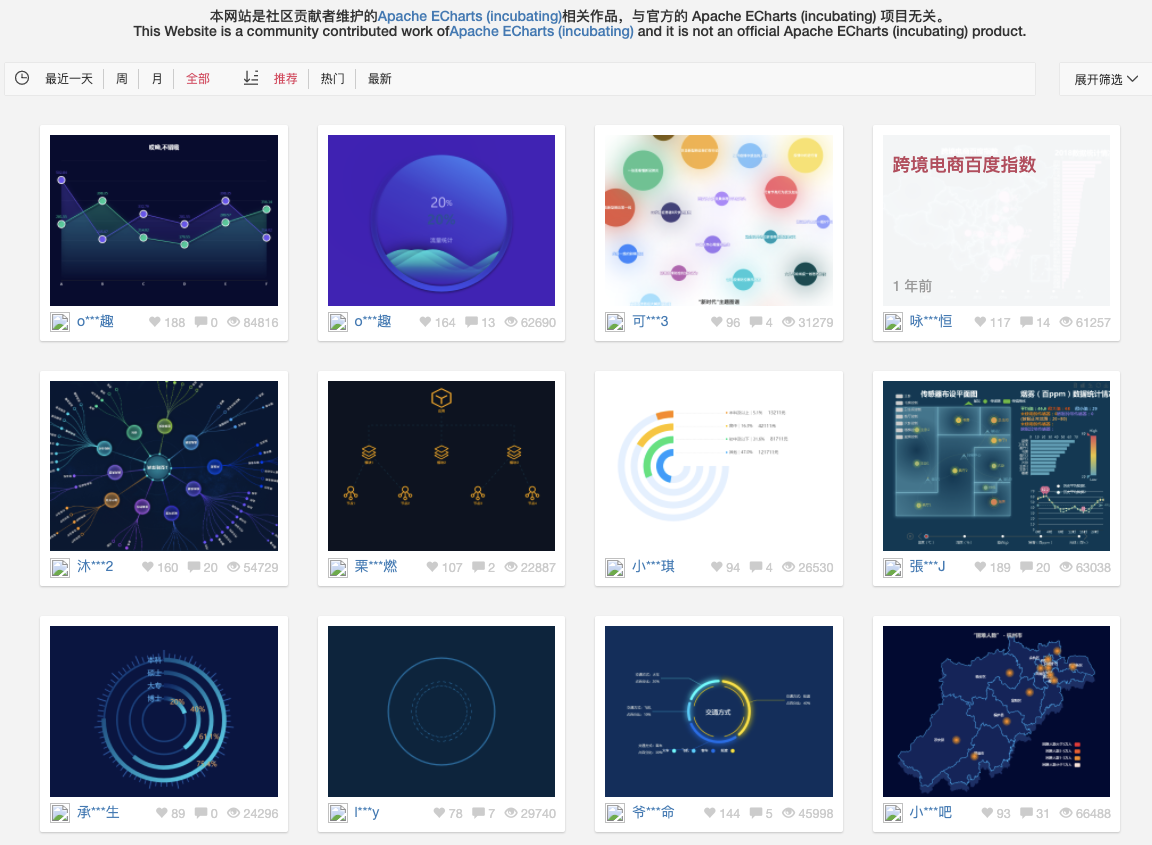Sort by 推荐 (recommended)
Screen dimensions: 1152x845
(286, 79)
